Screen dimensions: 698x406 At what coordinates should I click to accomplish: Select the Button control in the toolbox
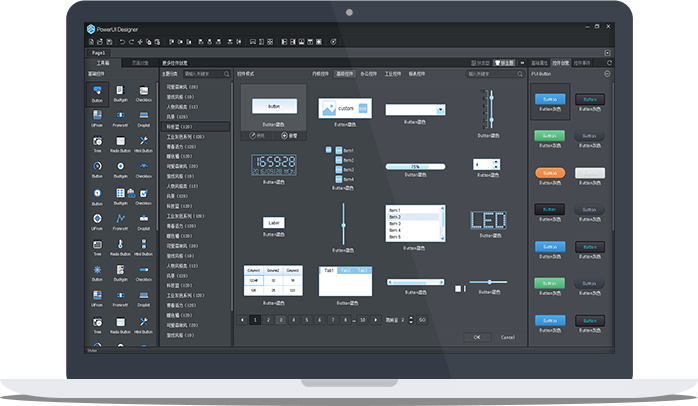97,93
